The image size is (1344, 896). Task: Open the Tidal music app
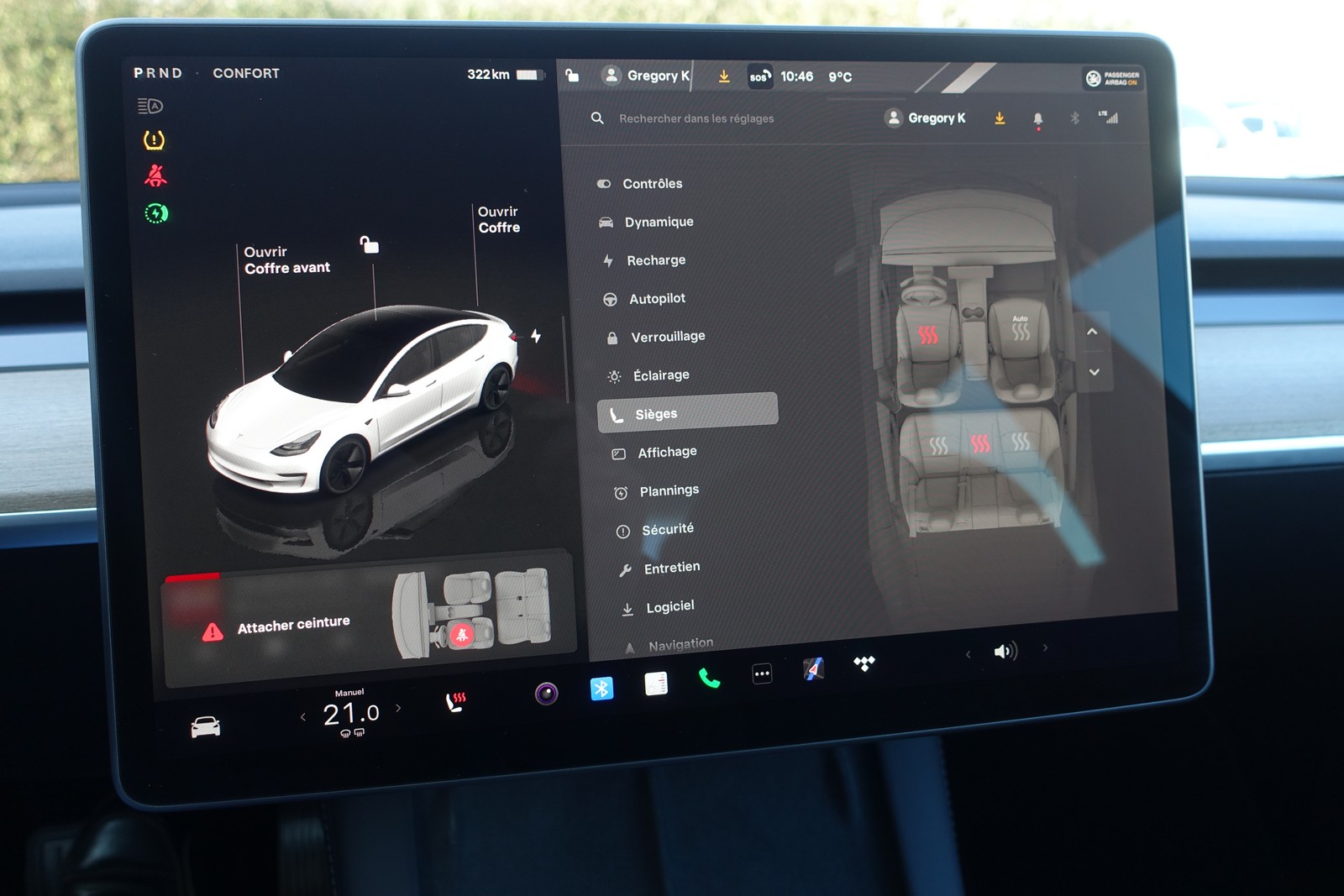(x=864, y=663)
